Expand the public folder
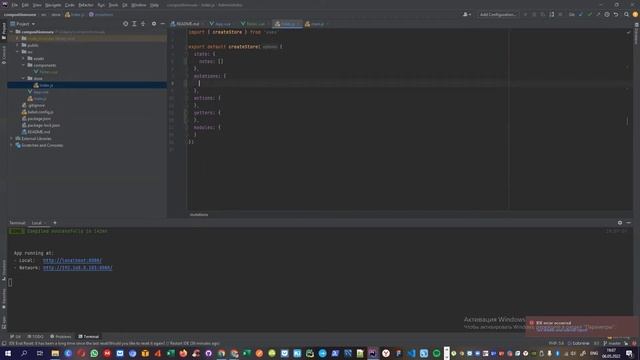Image resolution: width=640 pixels, height=360 pixels. pos(18,45)
